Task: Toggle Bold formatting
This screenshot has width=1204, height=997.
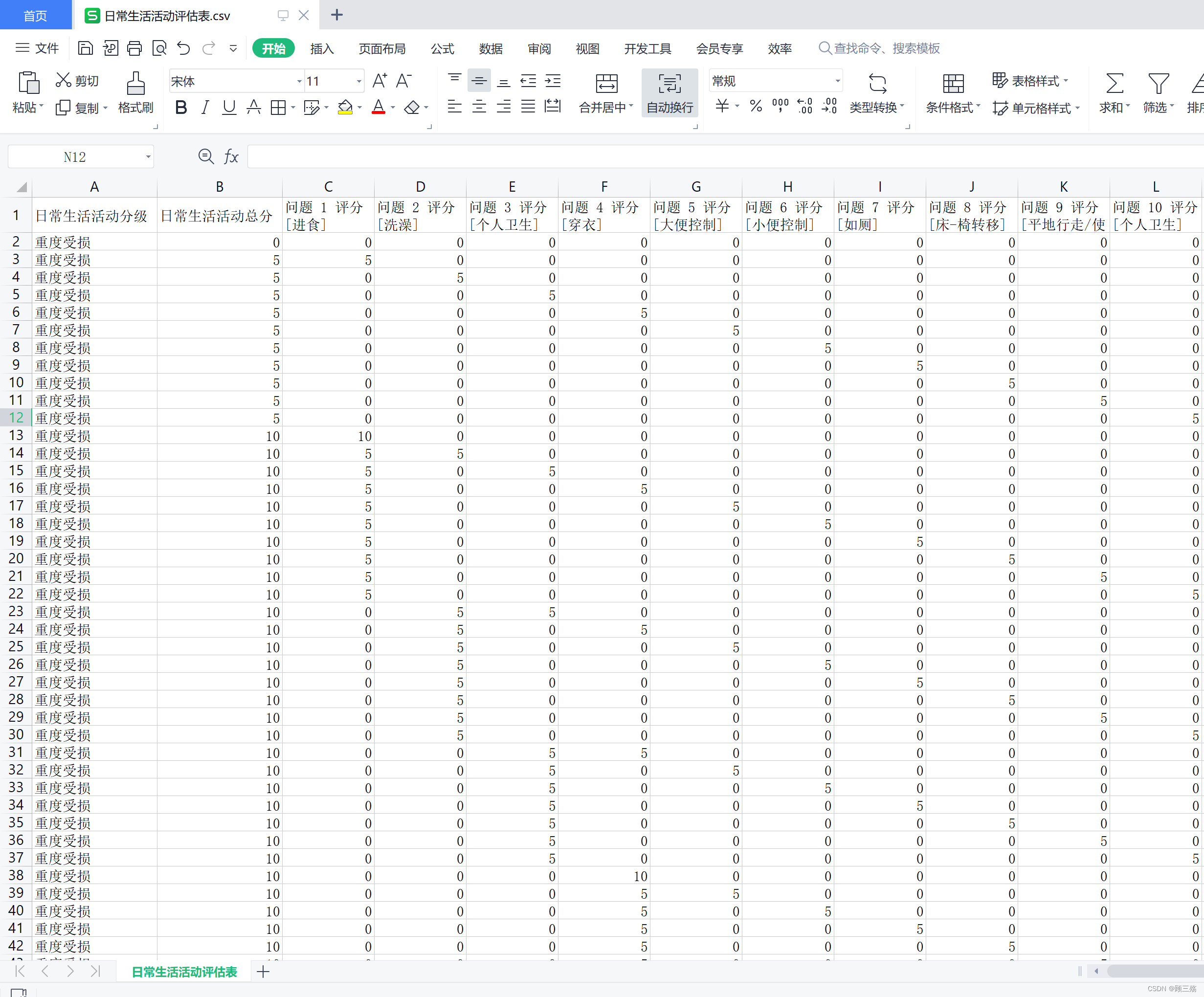Action: click(x=181, y=107)
